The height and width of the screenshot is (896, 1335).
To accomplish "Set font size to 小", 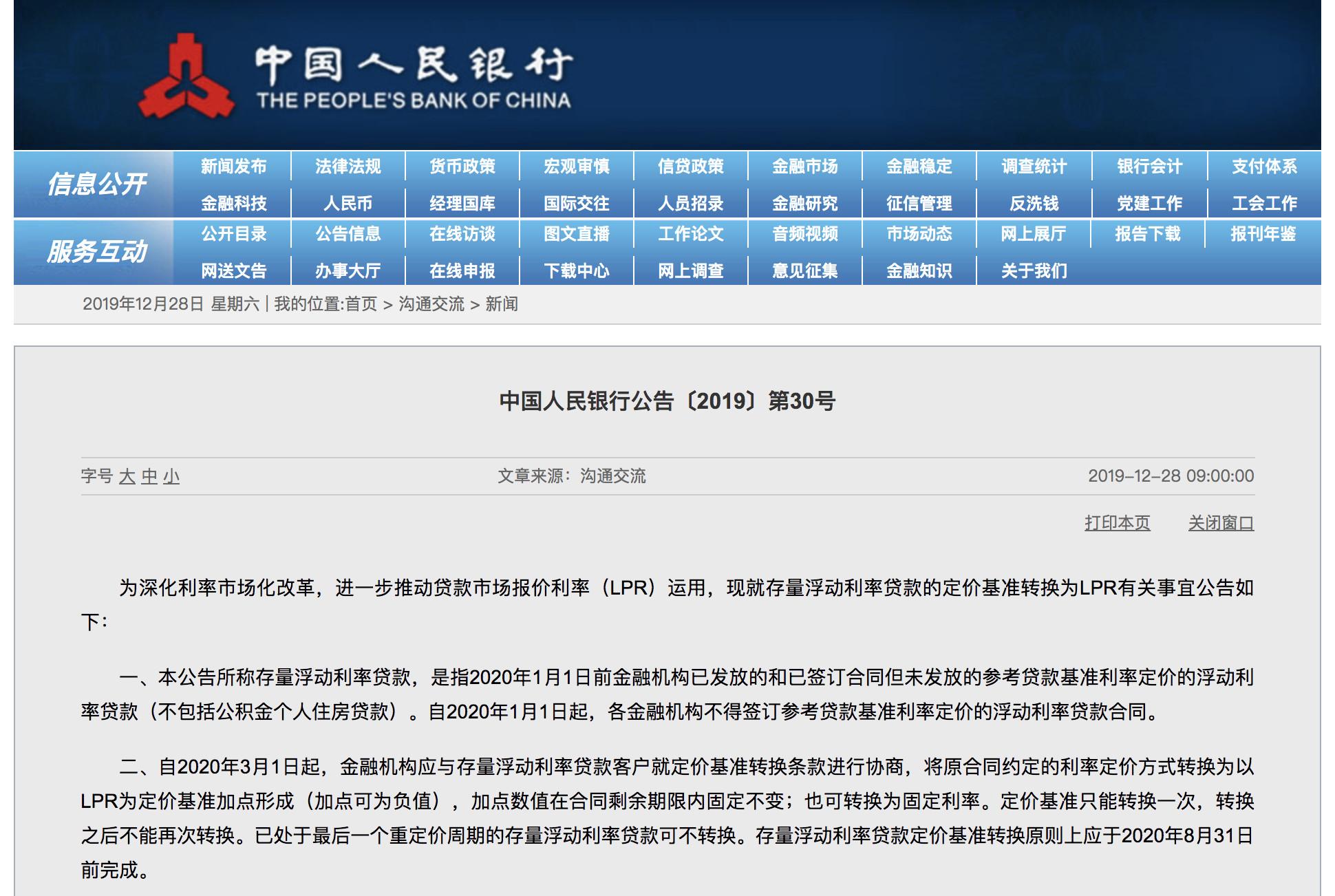I will click(171, 477).
